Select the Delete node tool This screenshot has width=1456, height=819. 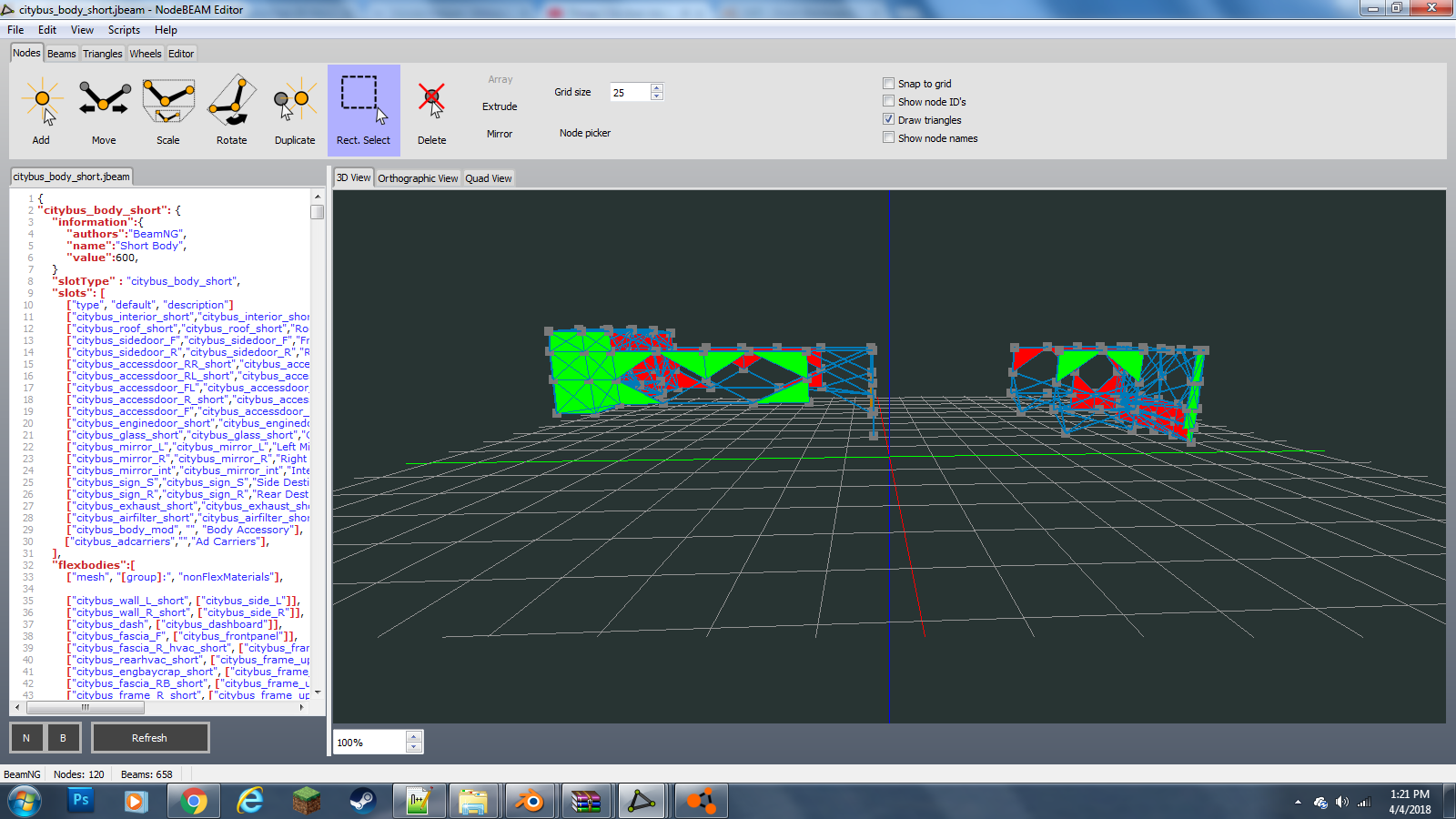pyautogui.click(x=432, y=110)
